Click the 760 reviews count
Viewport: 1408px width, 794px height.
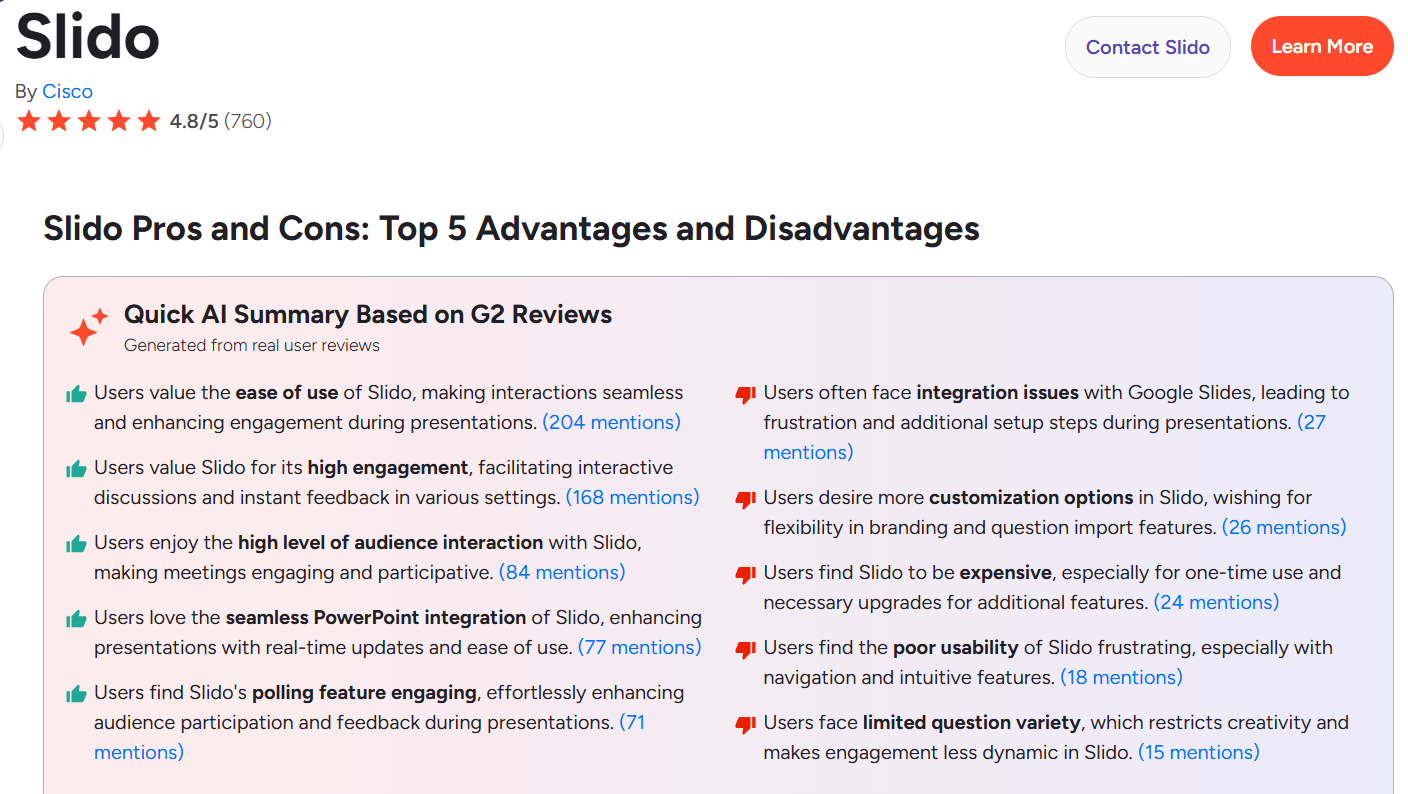pyautogui.click(x=247, y=122)
